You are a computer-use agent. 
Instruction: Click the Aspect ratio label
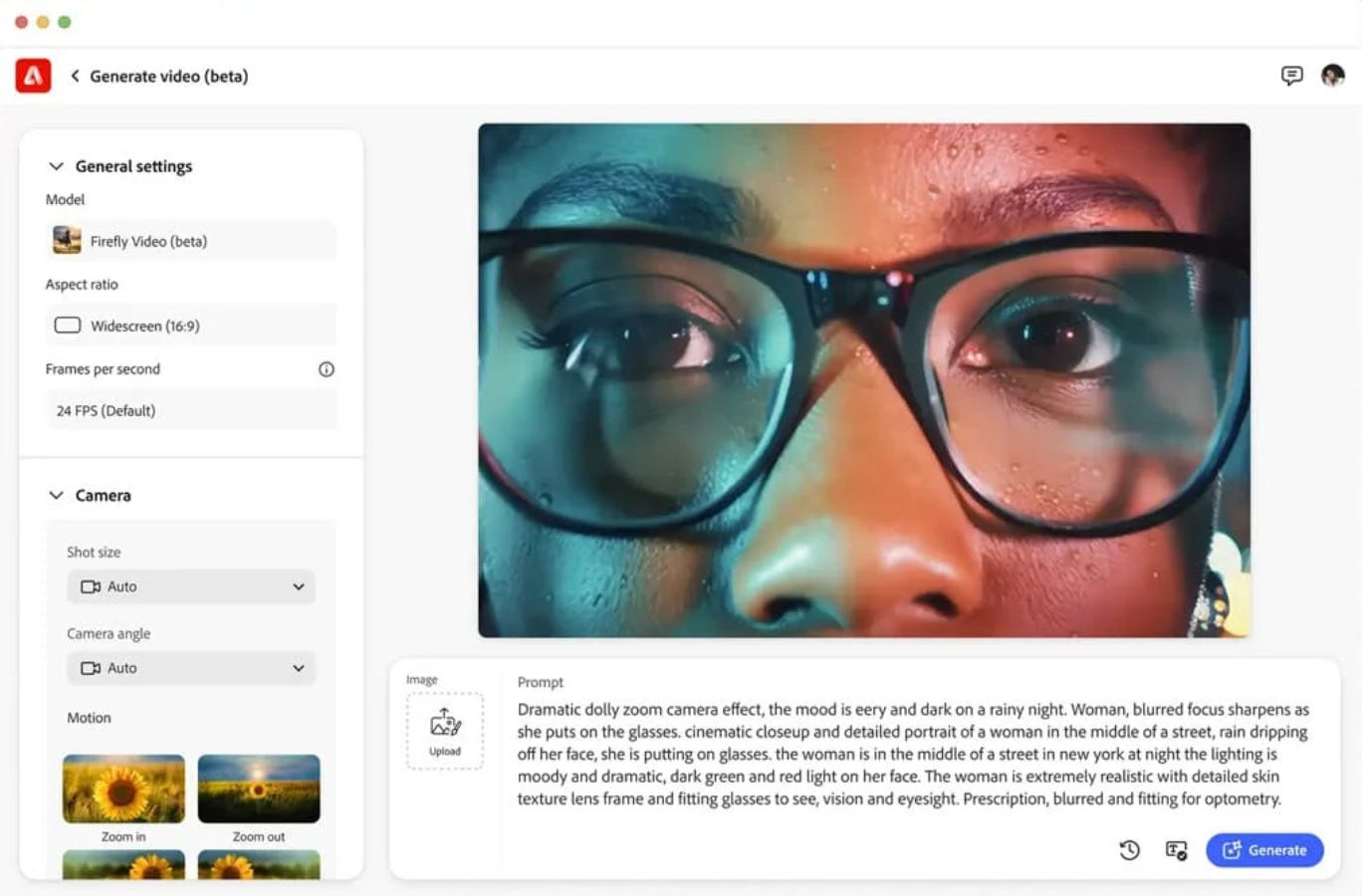point(82,285)
